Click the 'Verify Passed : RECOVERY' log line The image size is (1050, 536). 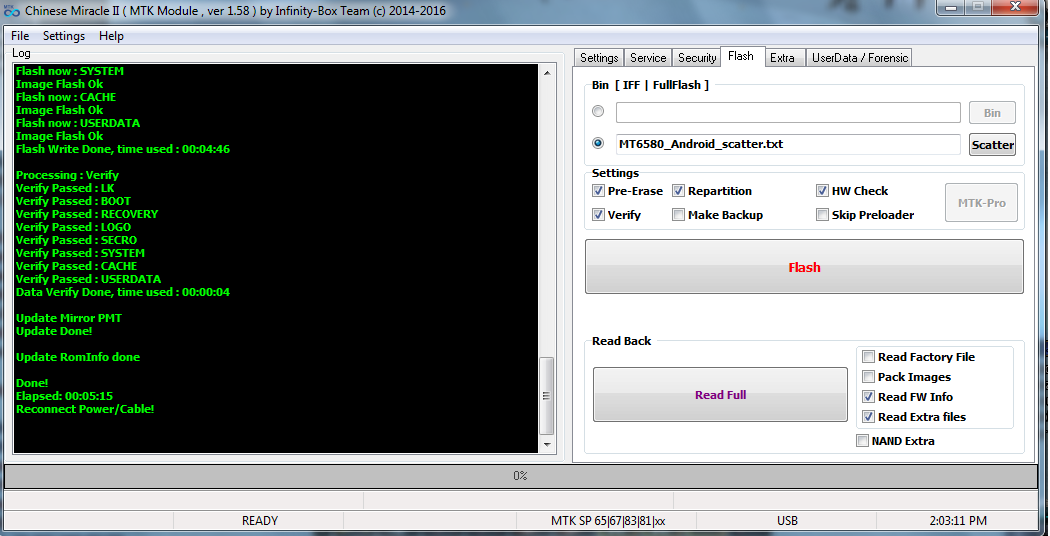[87, 214]
